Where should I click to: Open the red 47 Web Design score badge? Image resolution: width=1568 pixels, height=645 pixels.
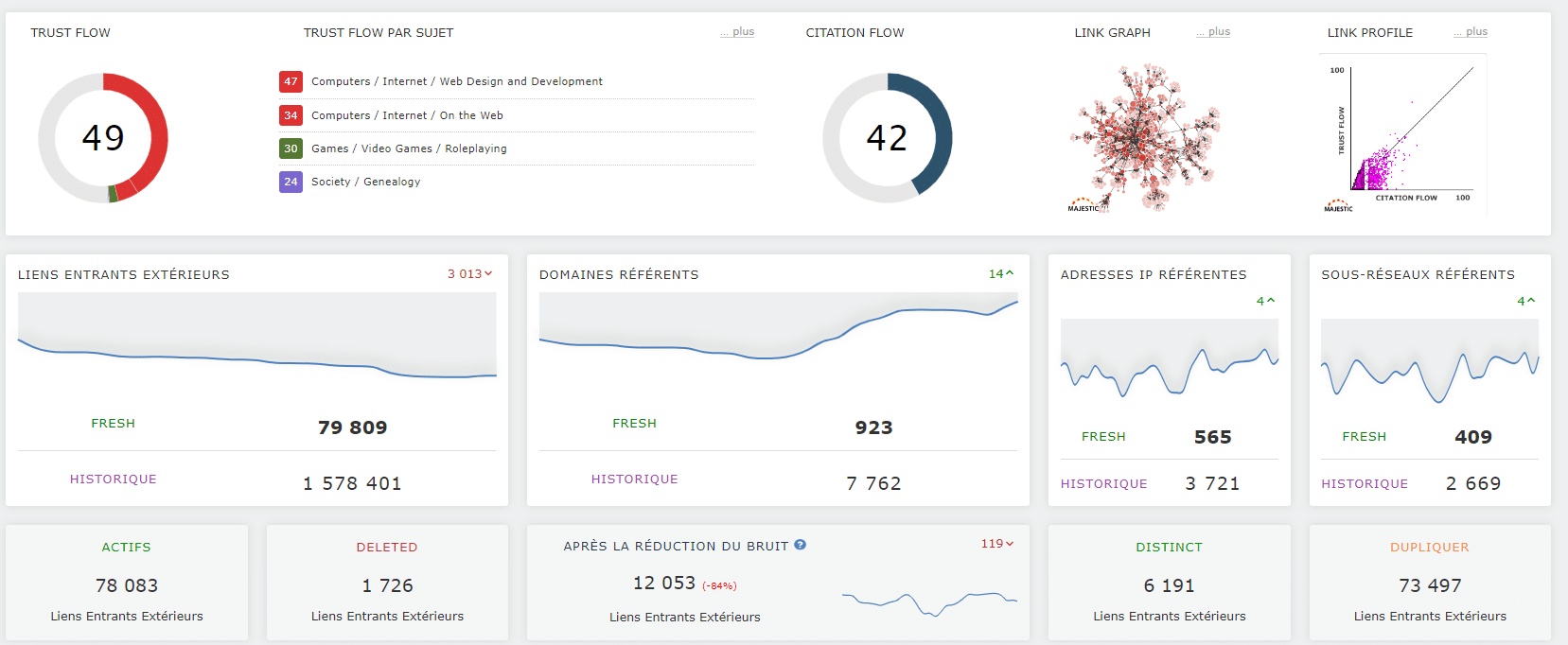[x=291, y=81]
